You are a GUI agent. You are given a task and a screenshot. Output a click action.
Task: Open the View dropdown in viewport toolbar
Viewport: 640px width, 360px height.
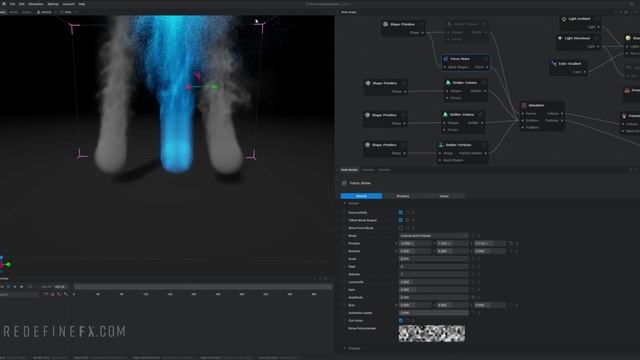(67, 12)
